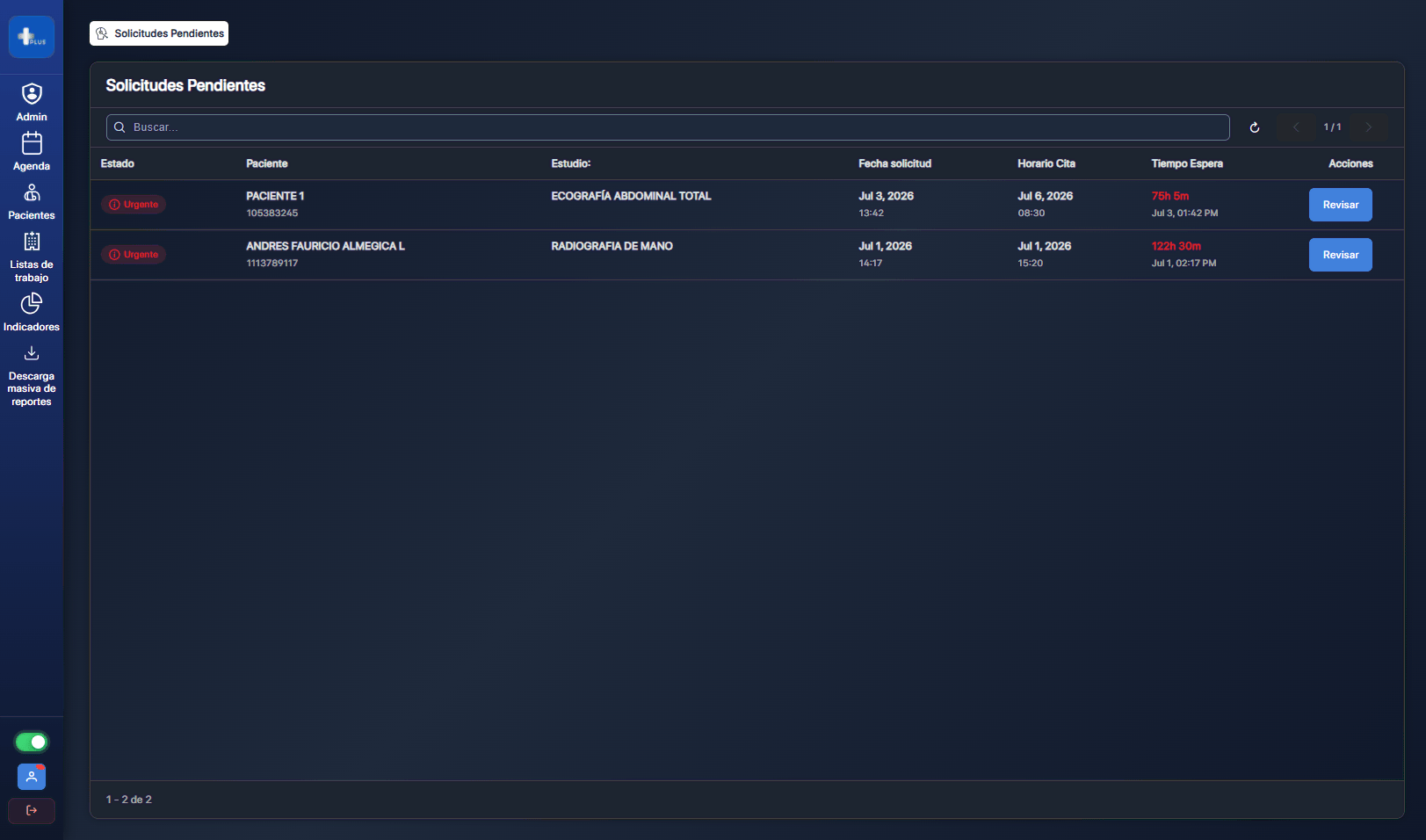Sort by the Estado column header
The width and height of the screenshot is (1426, 840).
[118, 163]
